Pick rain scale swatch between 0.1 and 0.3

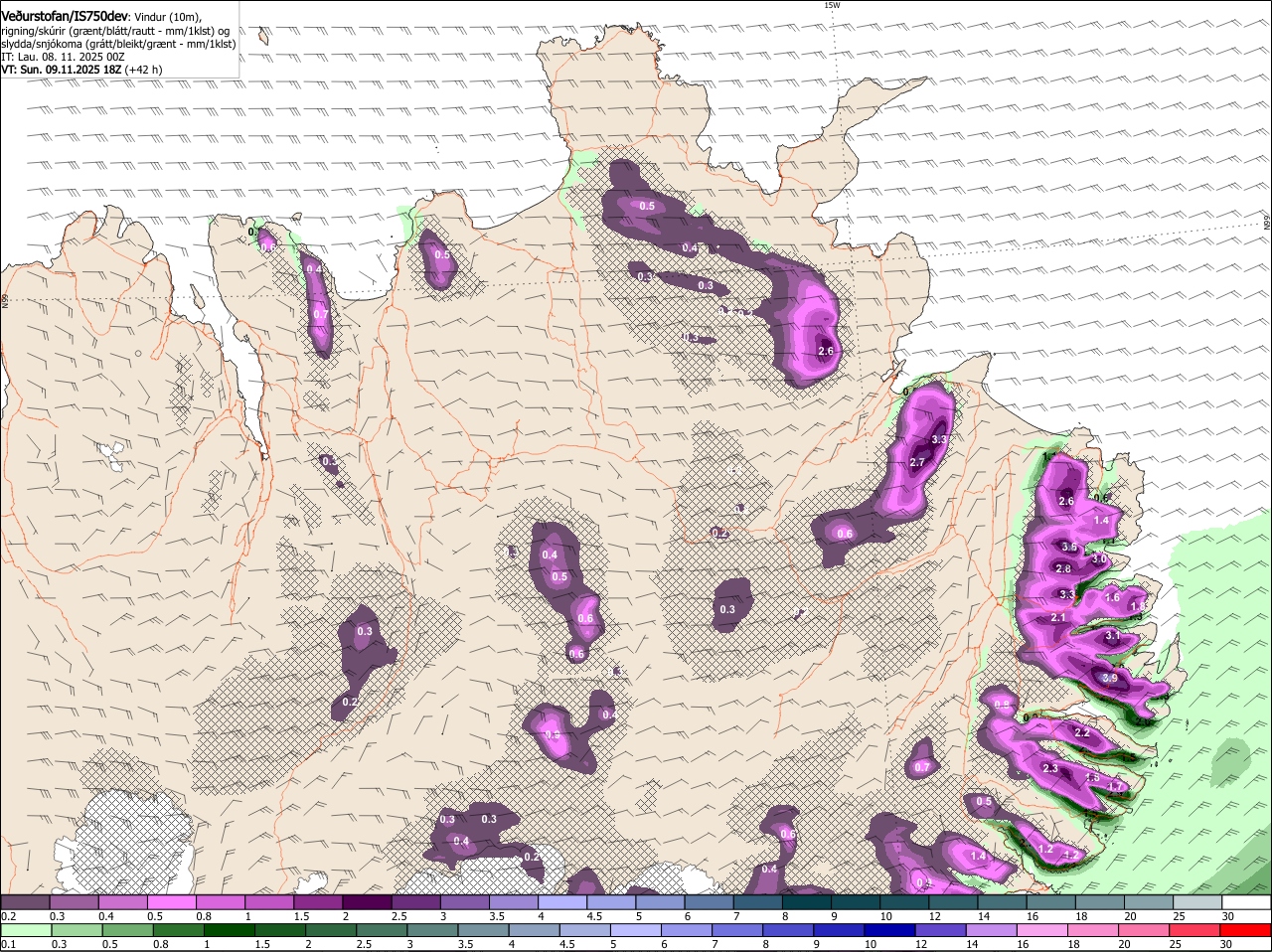click(25, 930)
